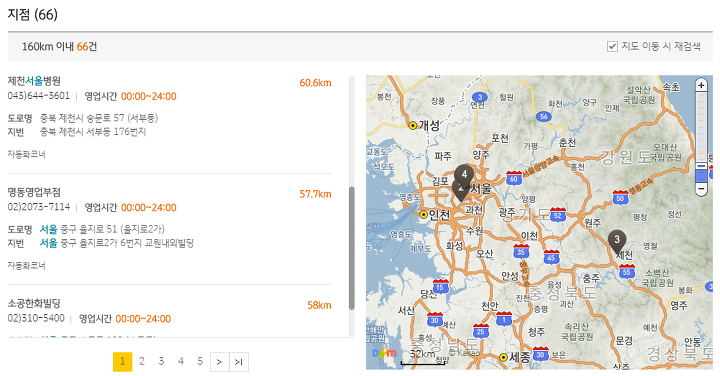Open the 제천서울병원 branch entry

[34, 81]
